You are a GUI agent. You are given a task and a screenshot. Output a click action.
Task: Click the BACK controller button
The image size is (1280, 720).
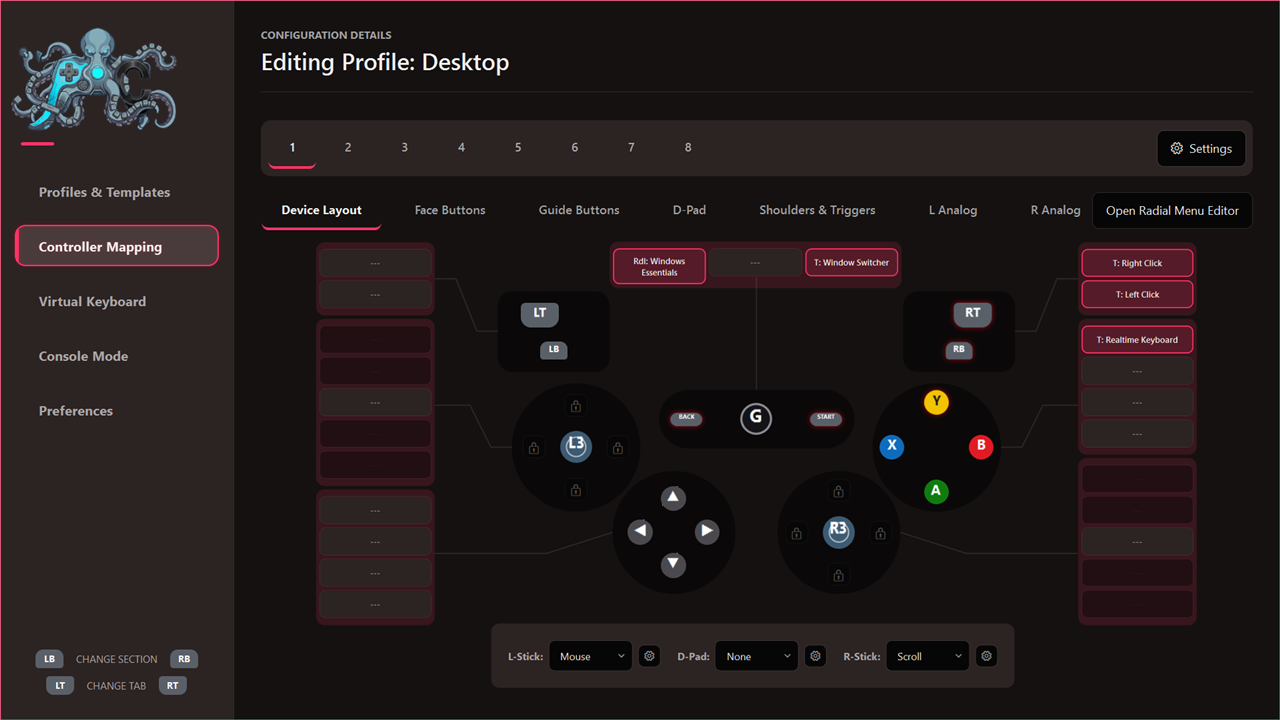(687, 418)
